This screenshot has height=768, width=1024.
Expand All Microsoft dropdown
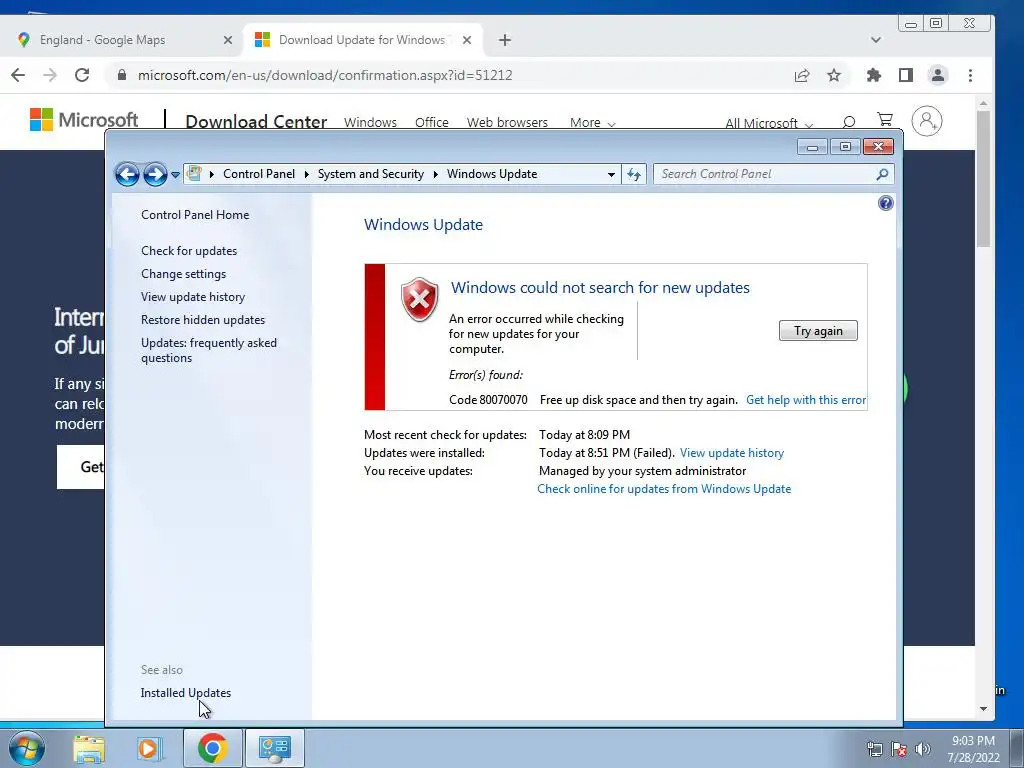[769, 123]
